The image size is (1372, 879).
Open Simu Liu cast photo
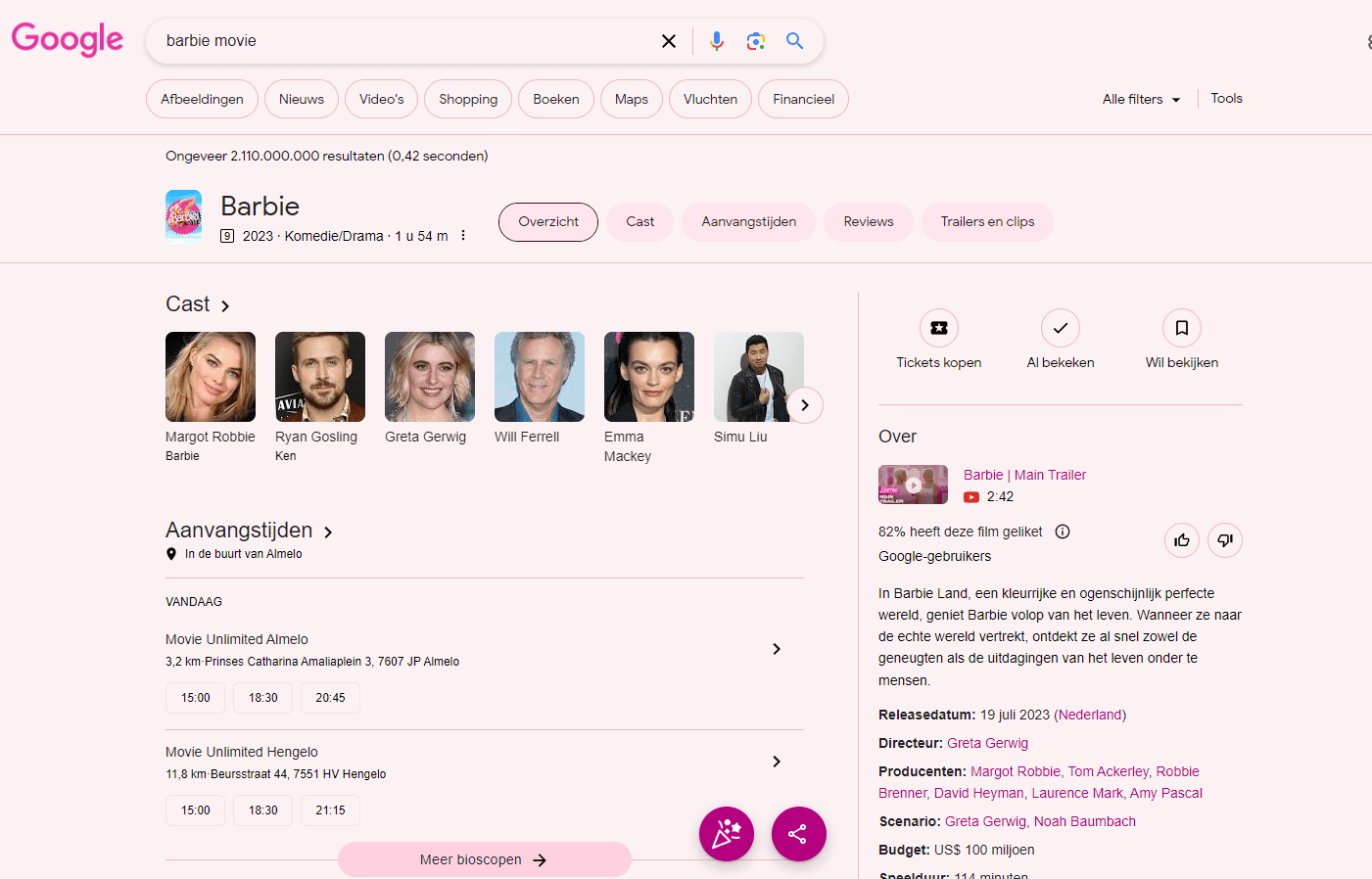(759, 377)
